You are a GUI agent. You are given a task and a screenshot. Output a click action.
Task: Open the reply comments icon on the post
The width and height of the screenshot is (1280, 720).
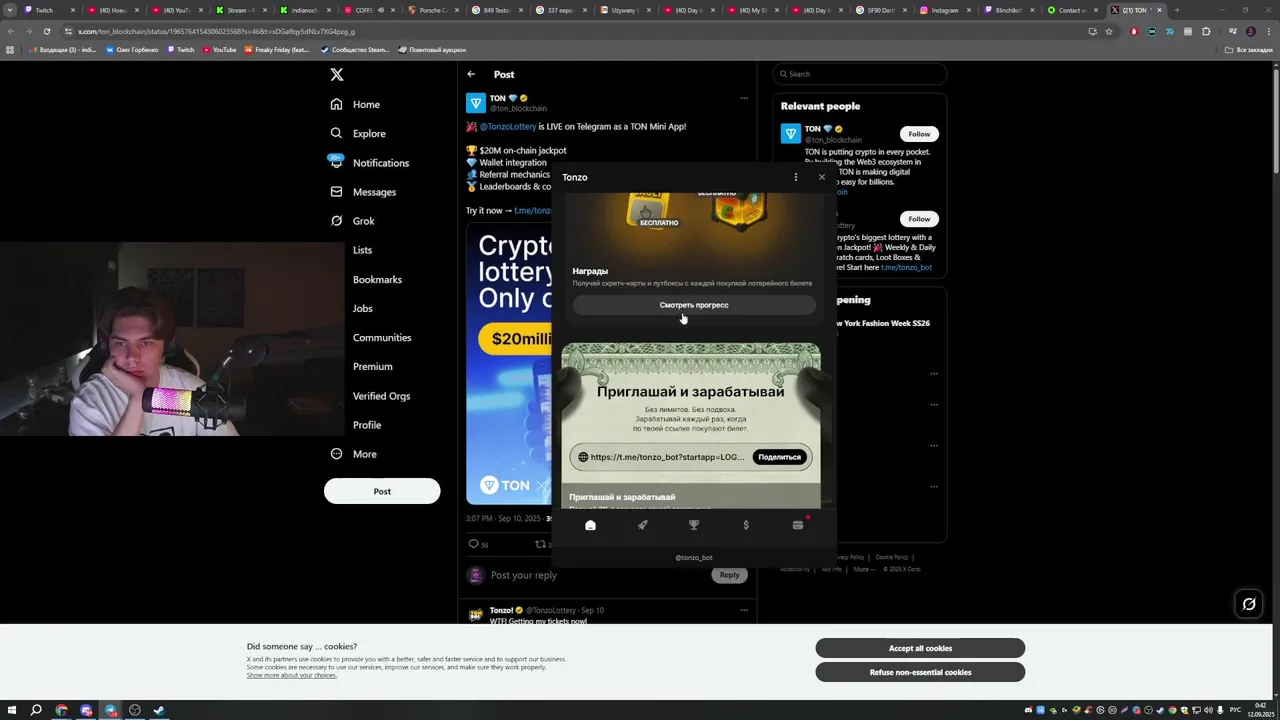coord(474,544)
